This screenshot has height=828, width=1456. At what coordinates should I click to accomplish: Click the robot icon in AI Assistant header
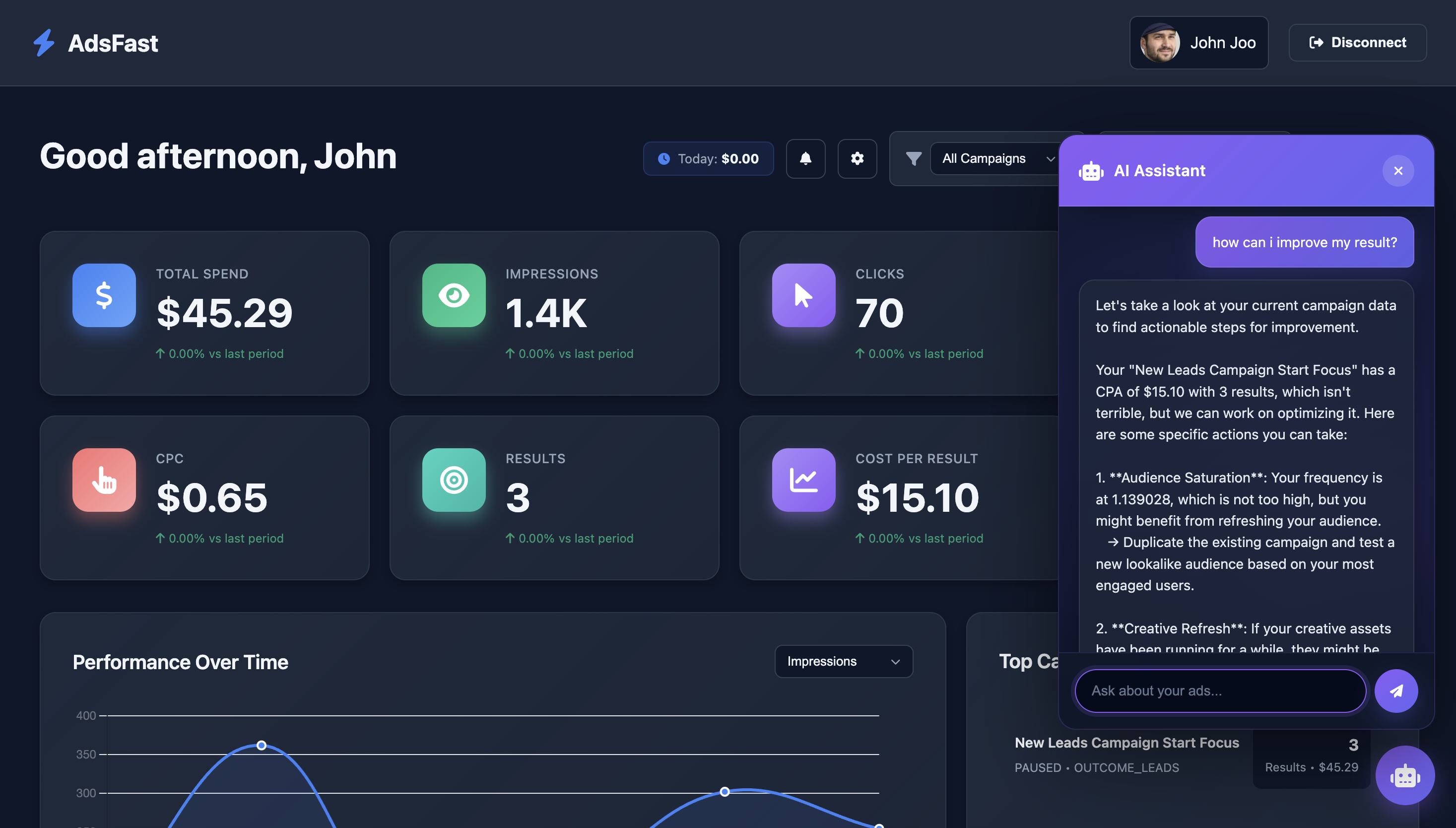pos(1092,171)
